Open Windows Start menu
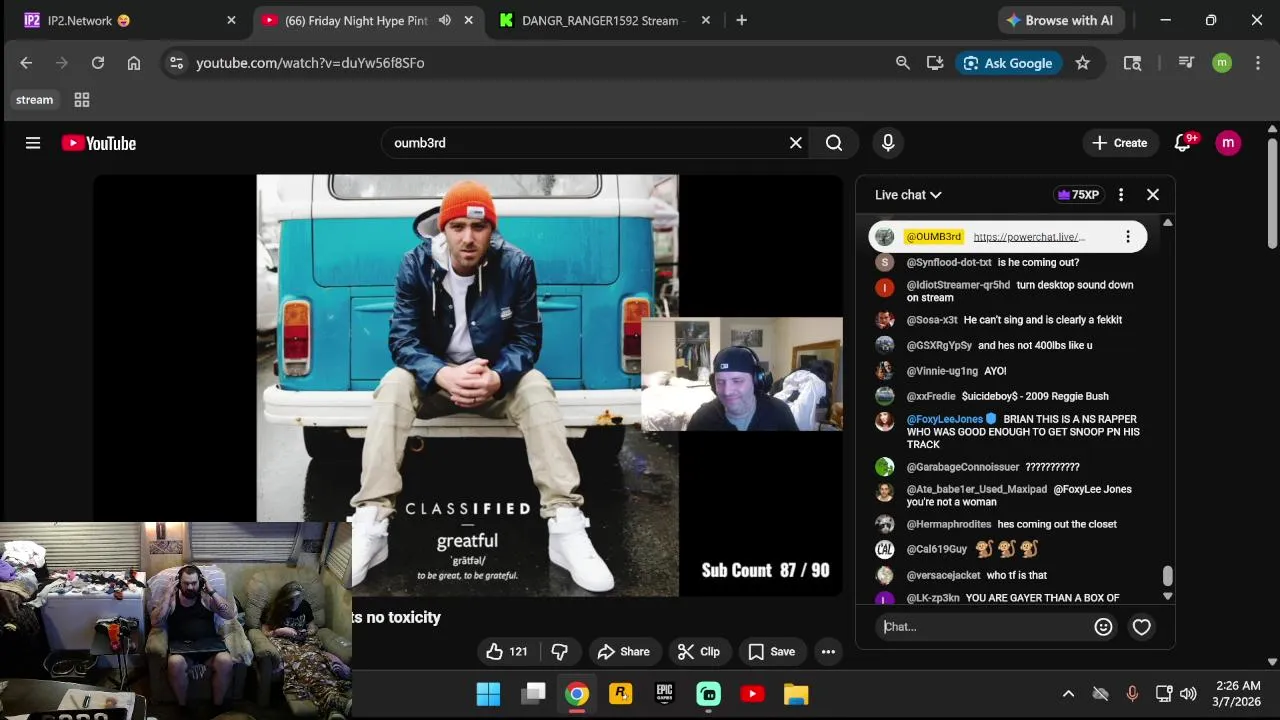Viewport: 1280px width, 720px height. click(488, 694)
